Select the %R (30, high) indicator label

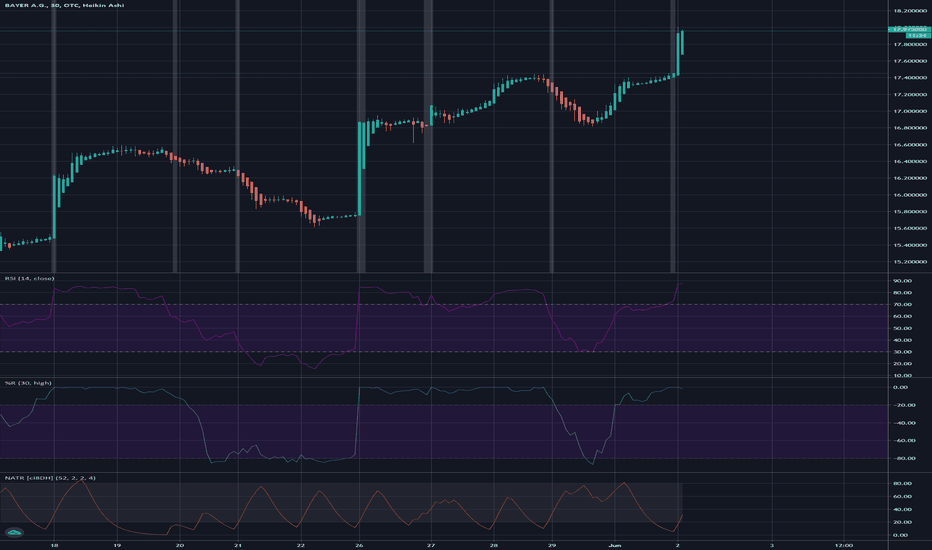[x=28, y=383]
